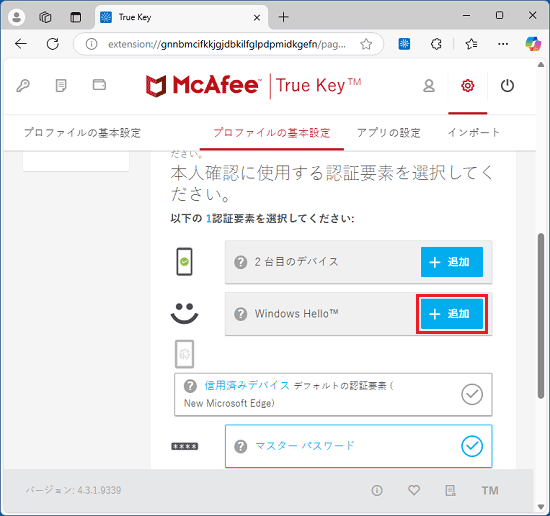The height and width of the screenshot is (516, 550).
Task: Open the safe notes icon
Action: coord(61,86)
